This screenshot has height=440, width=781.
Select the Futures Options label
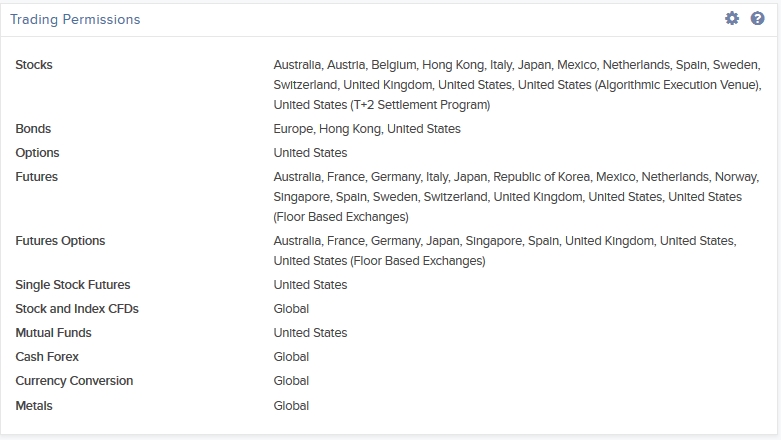pos(60,241)
